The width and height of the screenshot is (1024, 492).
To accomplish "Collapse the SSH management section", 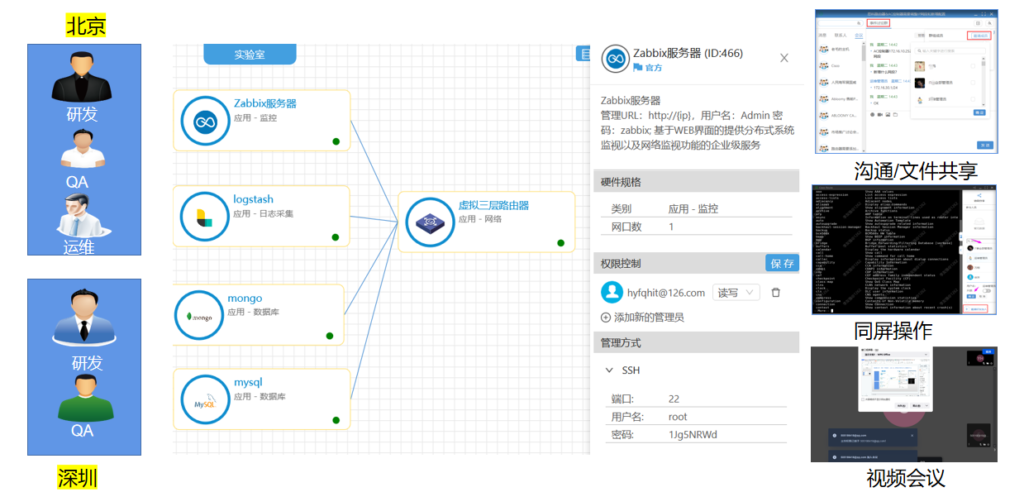I will [609, 370].
